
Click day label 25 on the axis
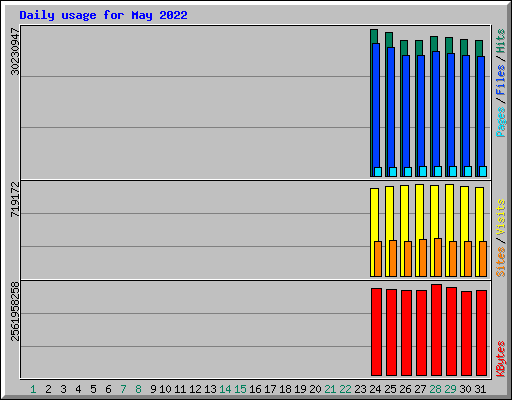(x=390, y=389)
